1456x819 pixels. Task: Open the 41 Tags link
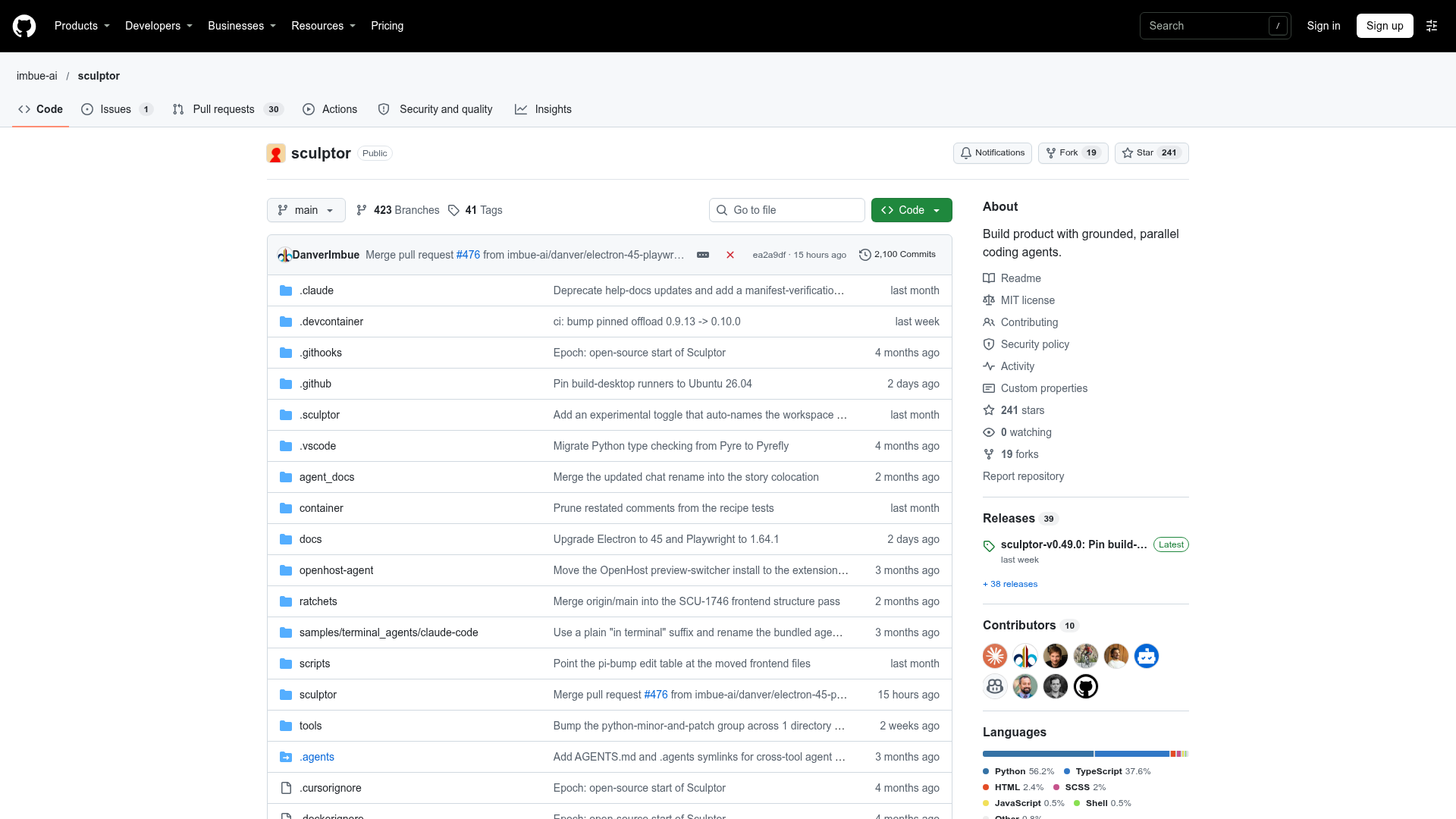475,210
